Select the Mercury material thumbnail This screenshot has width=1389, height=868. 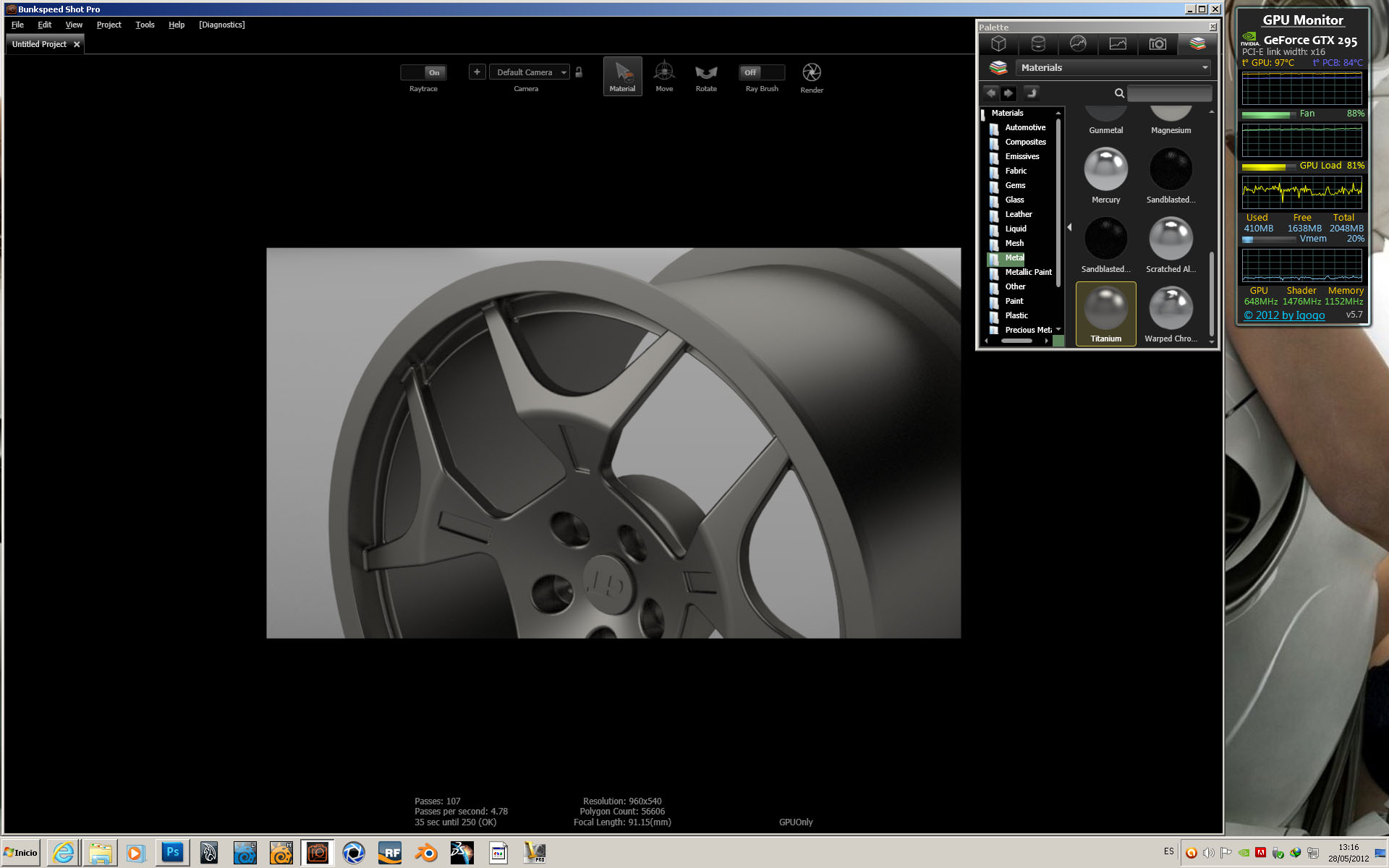tap(1106, 175)
